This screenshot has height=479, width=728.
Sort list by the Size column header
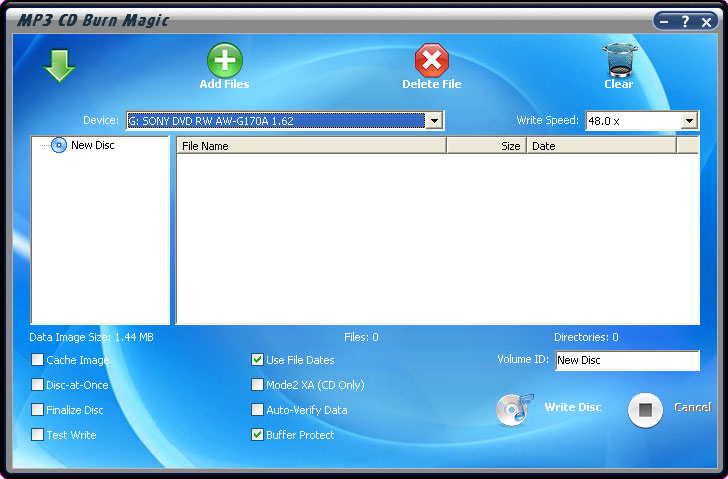486,146
